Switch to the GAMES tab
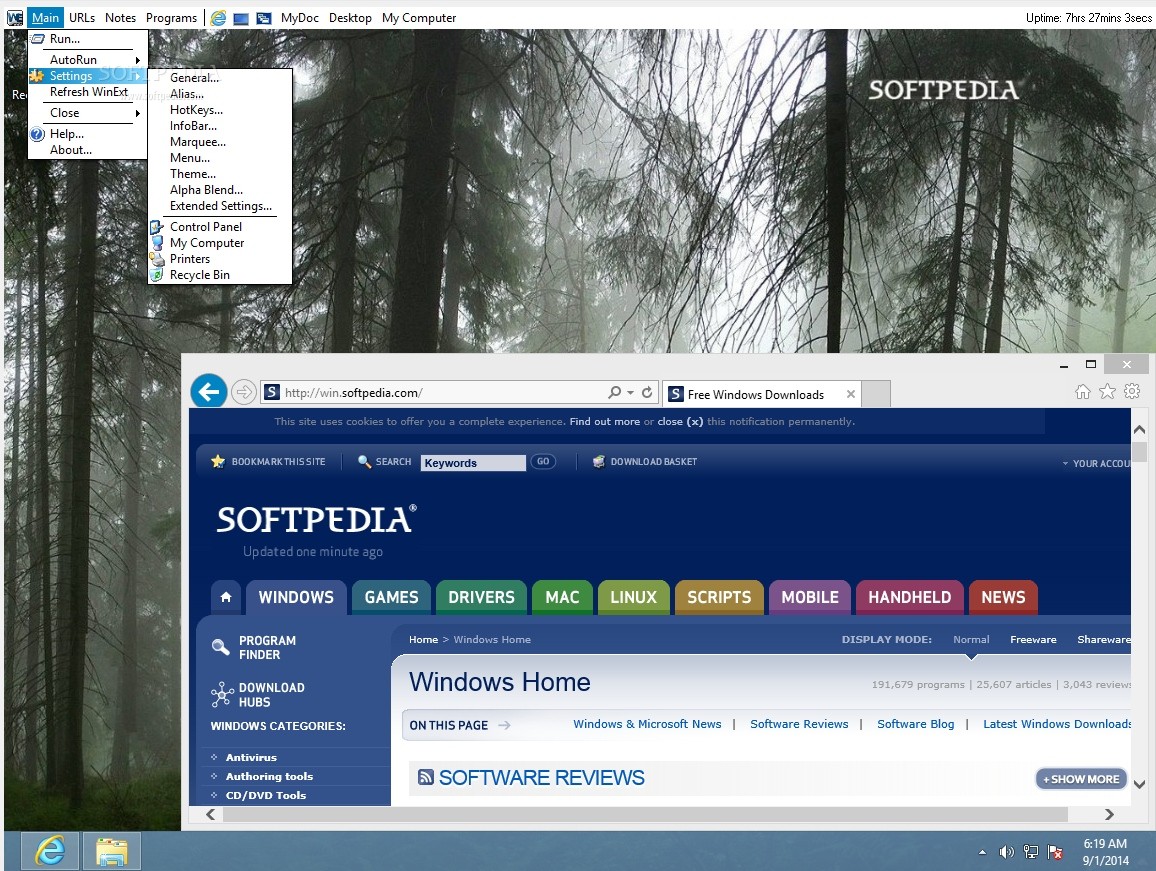This screenshot has width=1156, height=871. point(391,597)
